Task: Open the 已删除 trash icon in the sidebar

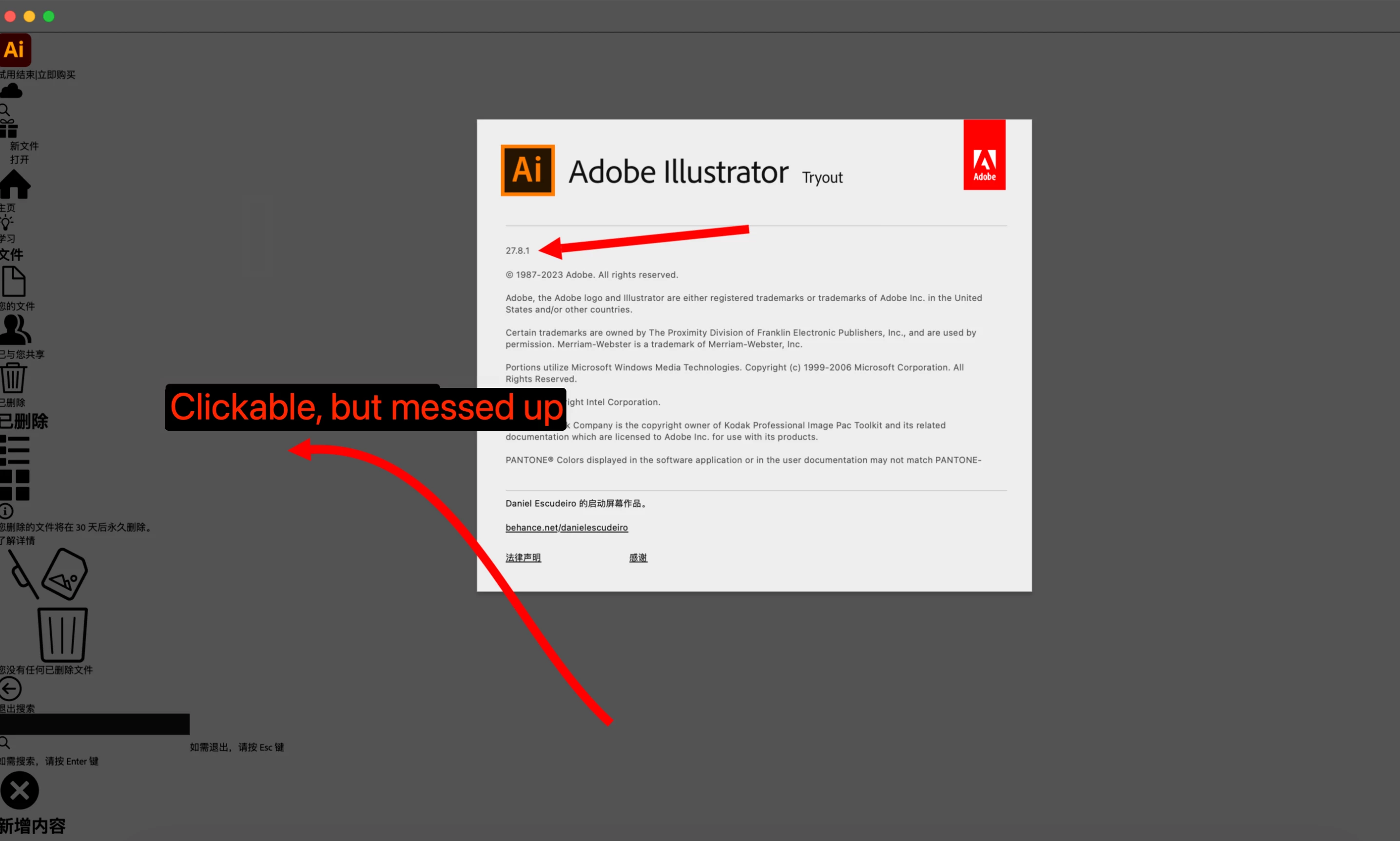Action: tap(14, 378)
